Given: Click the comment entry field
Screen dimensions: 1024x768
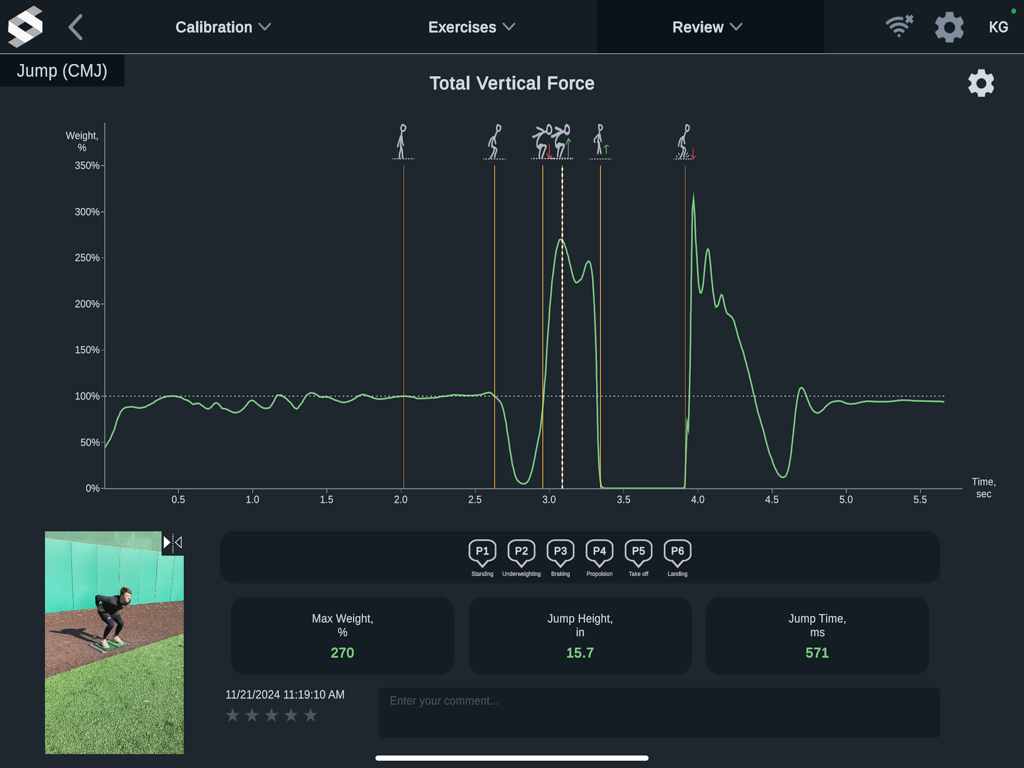Looking at the screenshot, I should [x=658, y=712].
